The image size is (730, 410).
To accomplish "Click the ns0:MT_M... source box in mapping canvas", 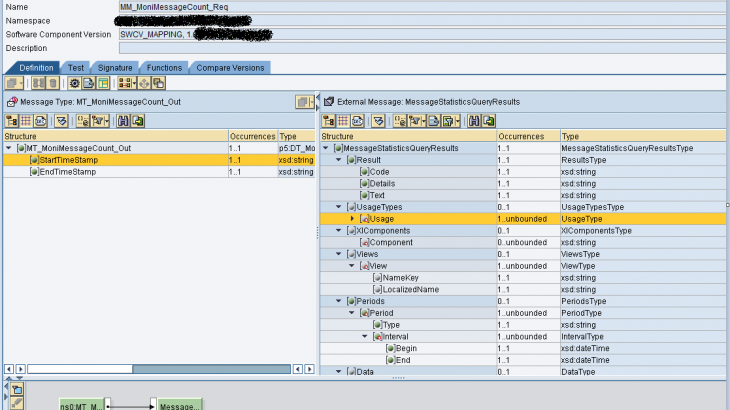I will 82,404.
